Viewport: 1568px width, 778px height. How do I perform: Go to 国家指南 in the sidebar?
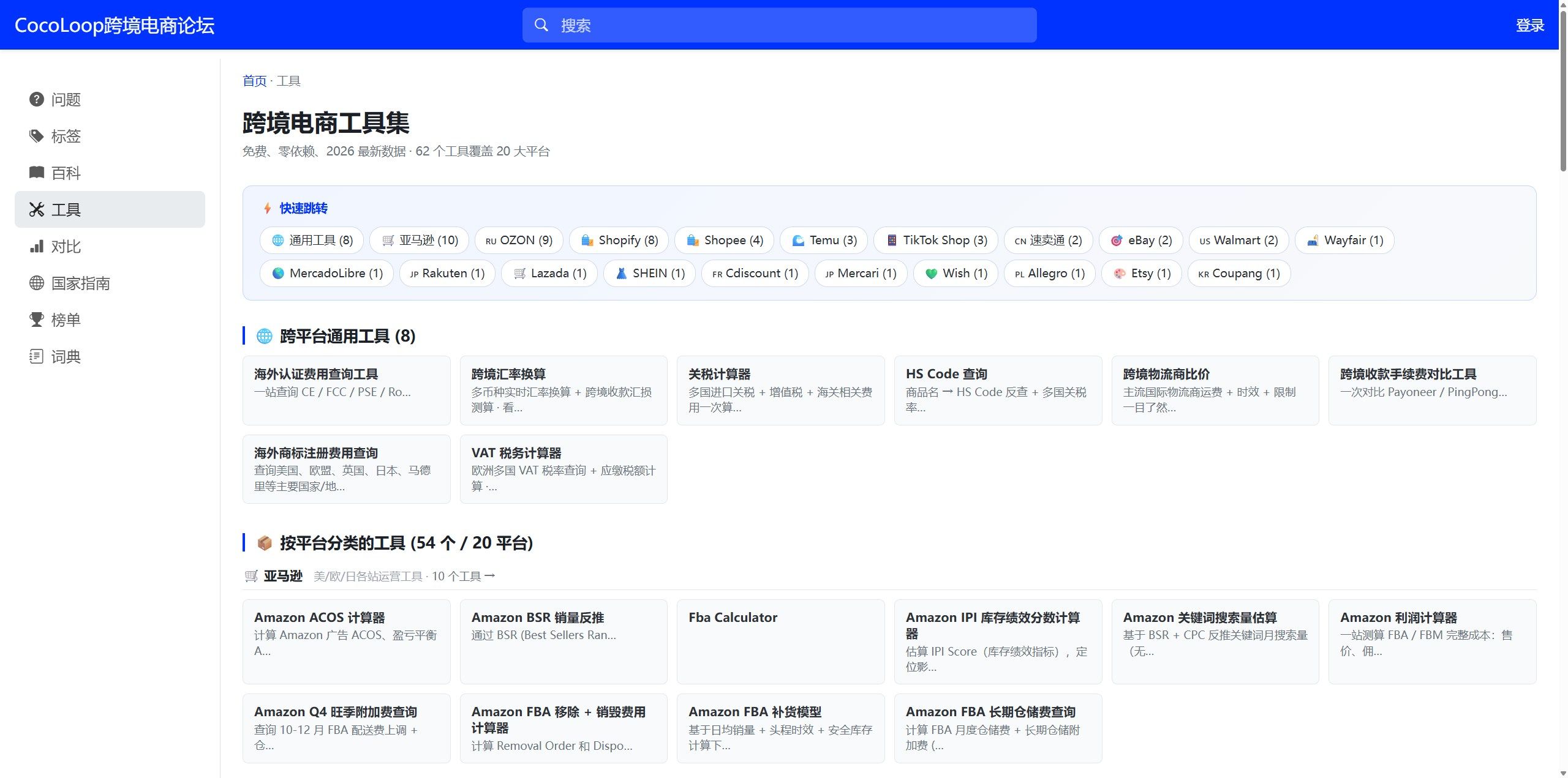click(110, 283)
